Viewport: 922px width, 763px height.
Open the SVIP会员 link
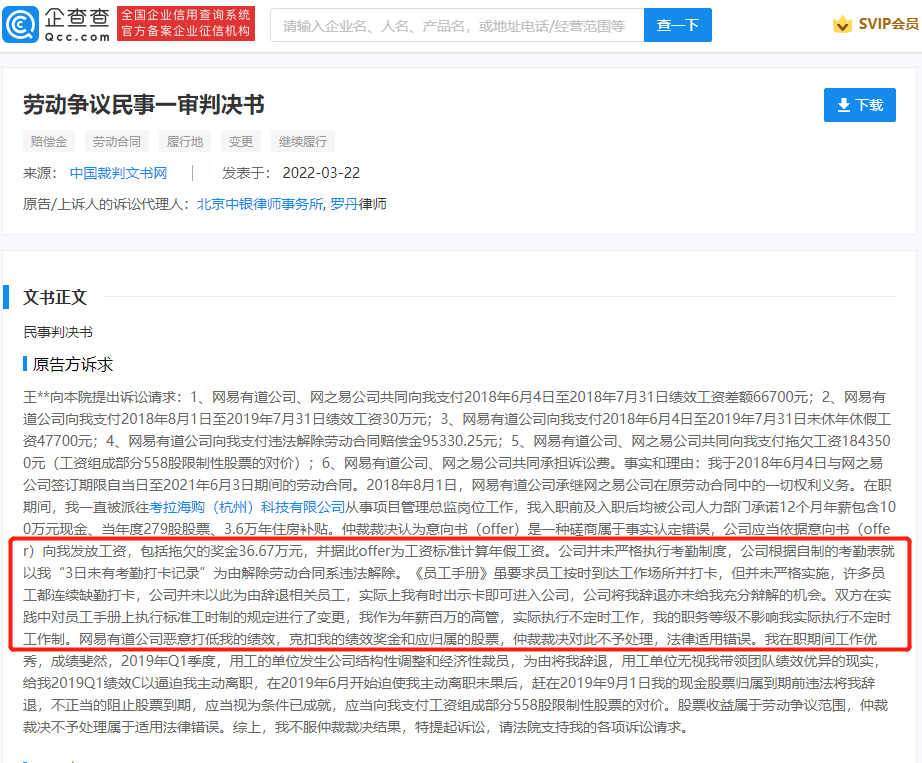888,24
